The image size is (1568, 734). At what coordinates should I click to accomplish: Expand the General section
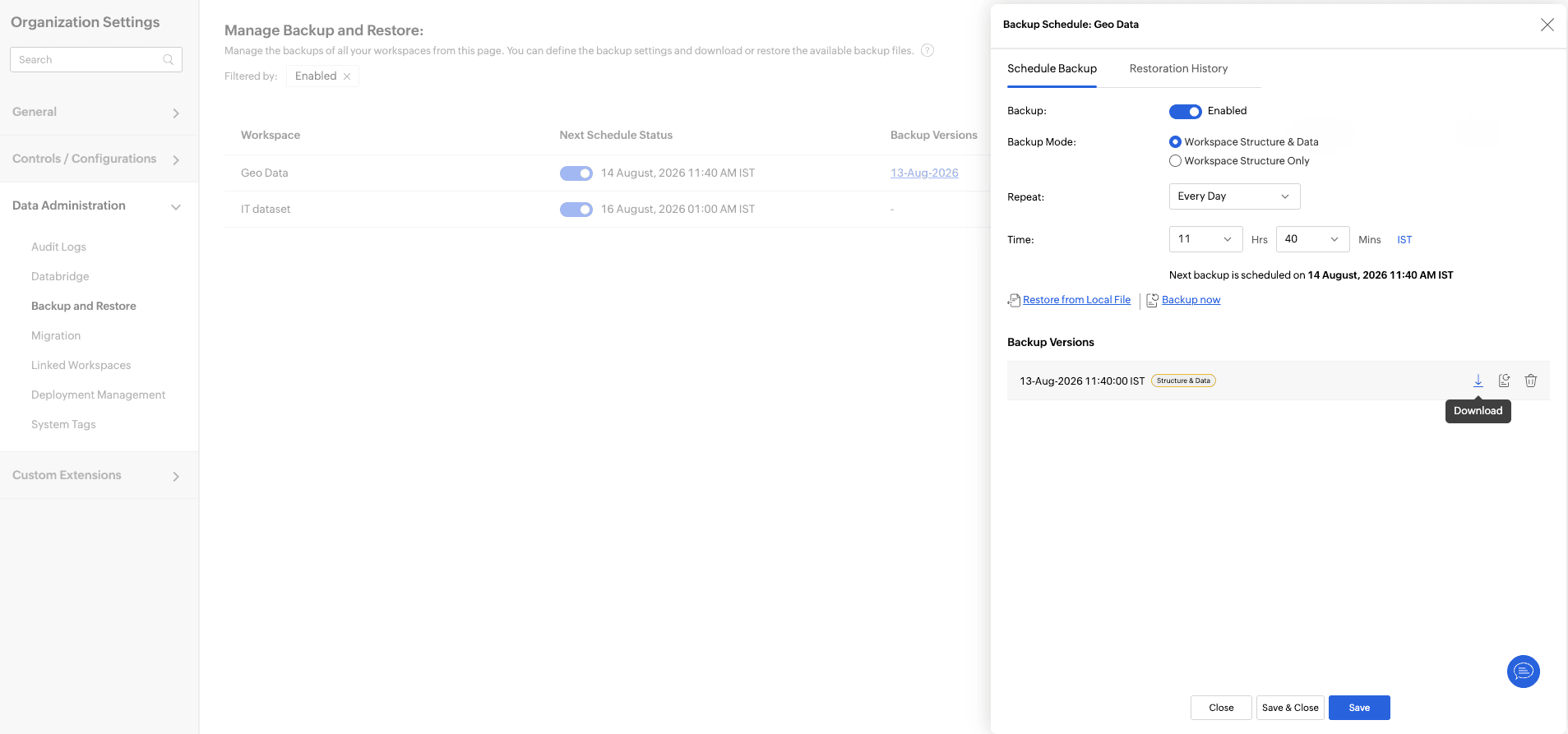tap(99, 113)
